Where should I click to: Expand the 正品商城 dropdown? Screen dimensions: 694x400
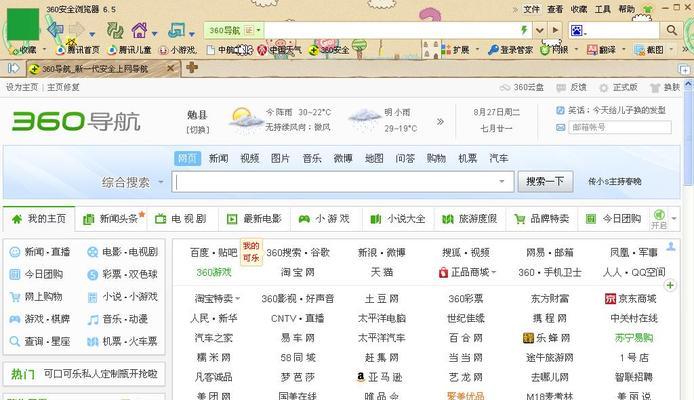point(494,272)
